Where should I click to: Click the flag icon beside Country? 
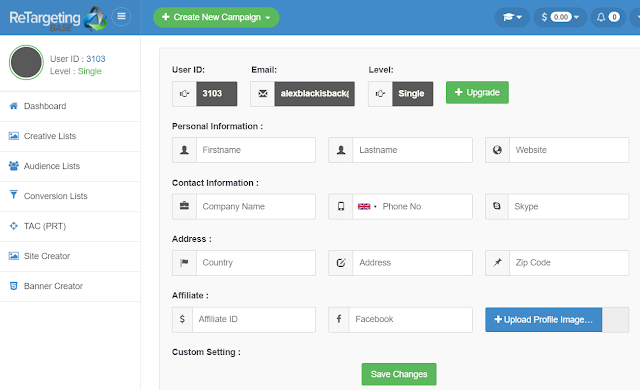[184, 263]
